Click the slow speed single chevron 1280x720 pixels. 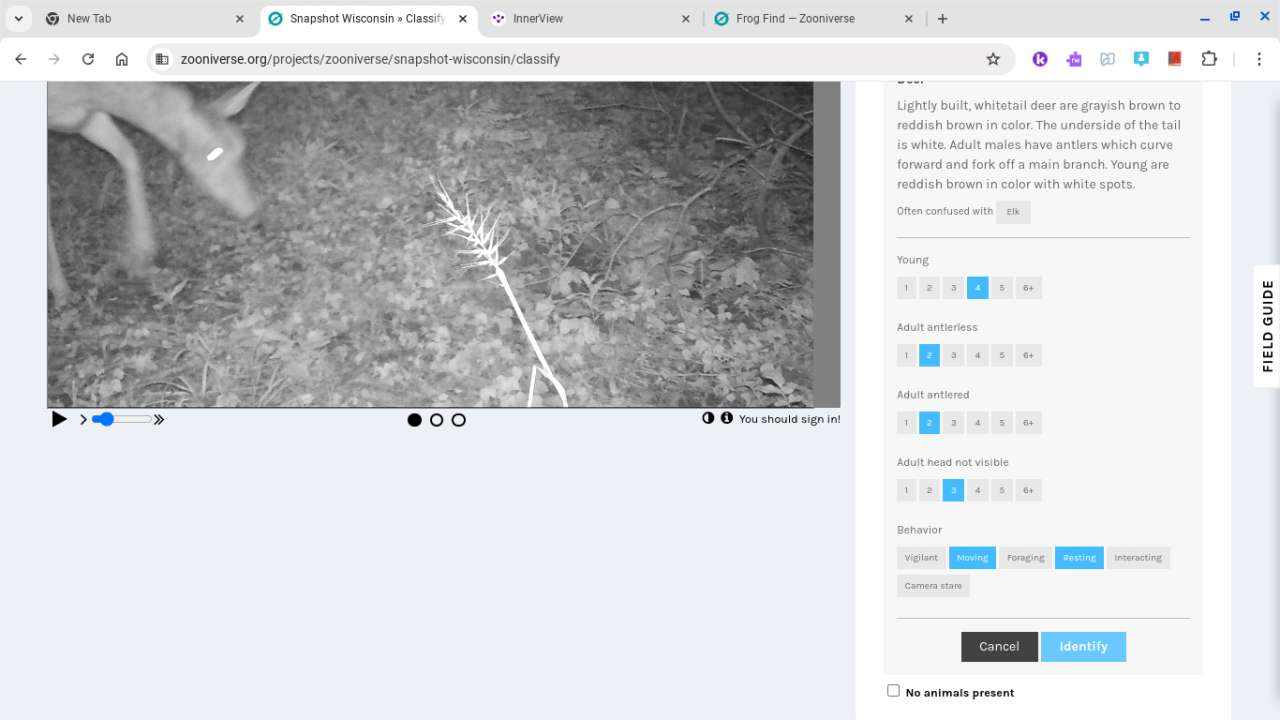(83, 420)
